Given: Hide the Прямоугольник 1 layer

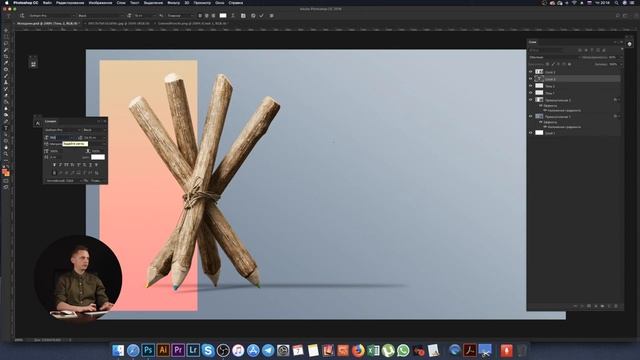Looking at the screenshot, I should pyautogui.click(x=531, y=116).
